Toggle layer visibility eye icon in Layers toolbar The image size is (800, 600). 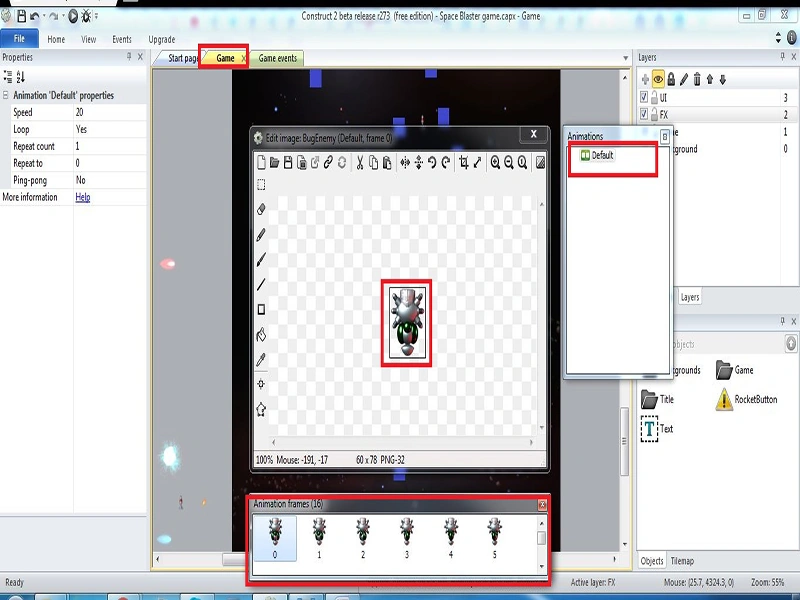tap(658, 79)
